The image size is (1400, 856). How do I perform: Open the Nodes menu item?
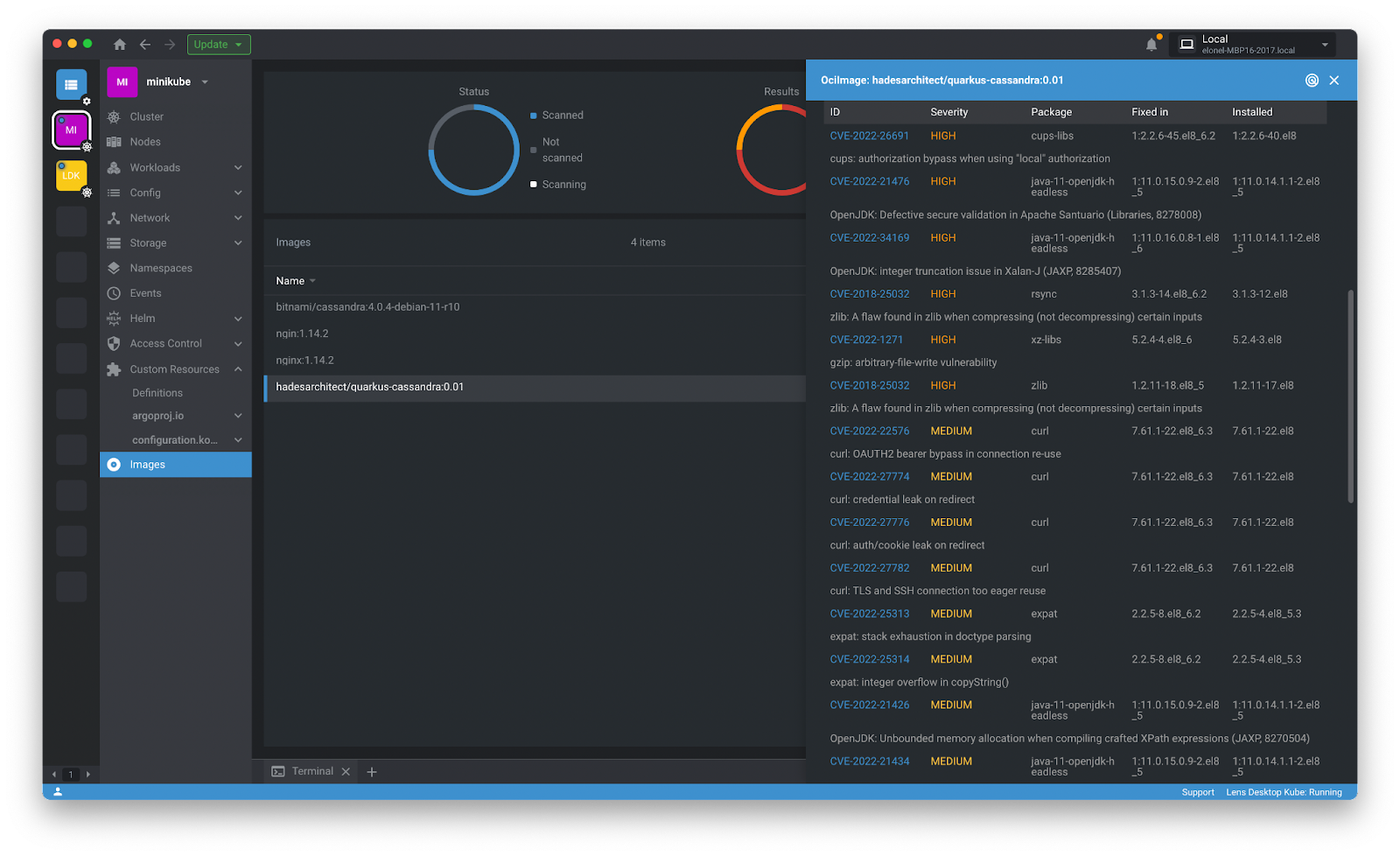pyautogui.click(x=145, y=142)
